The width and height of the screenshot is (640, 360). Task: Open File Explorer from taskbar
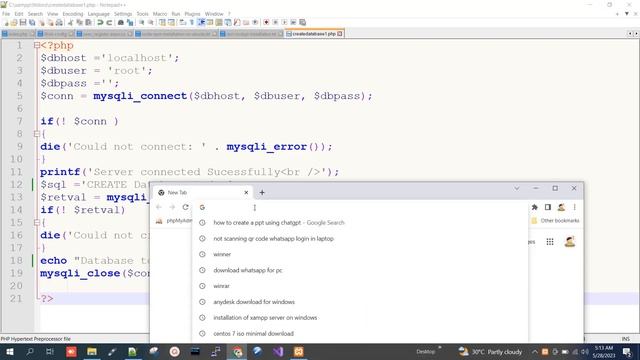92,351
